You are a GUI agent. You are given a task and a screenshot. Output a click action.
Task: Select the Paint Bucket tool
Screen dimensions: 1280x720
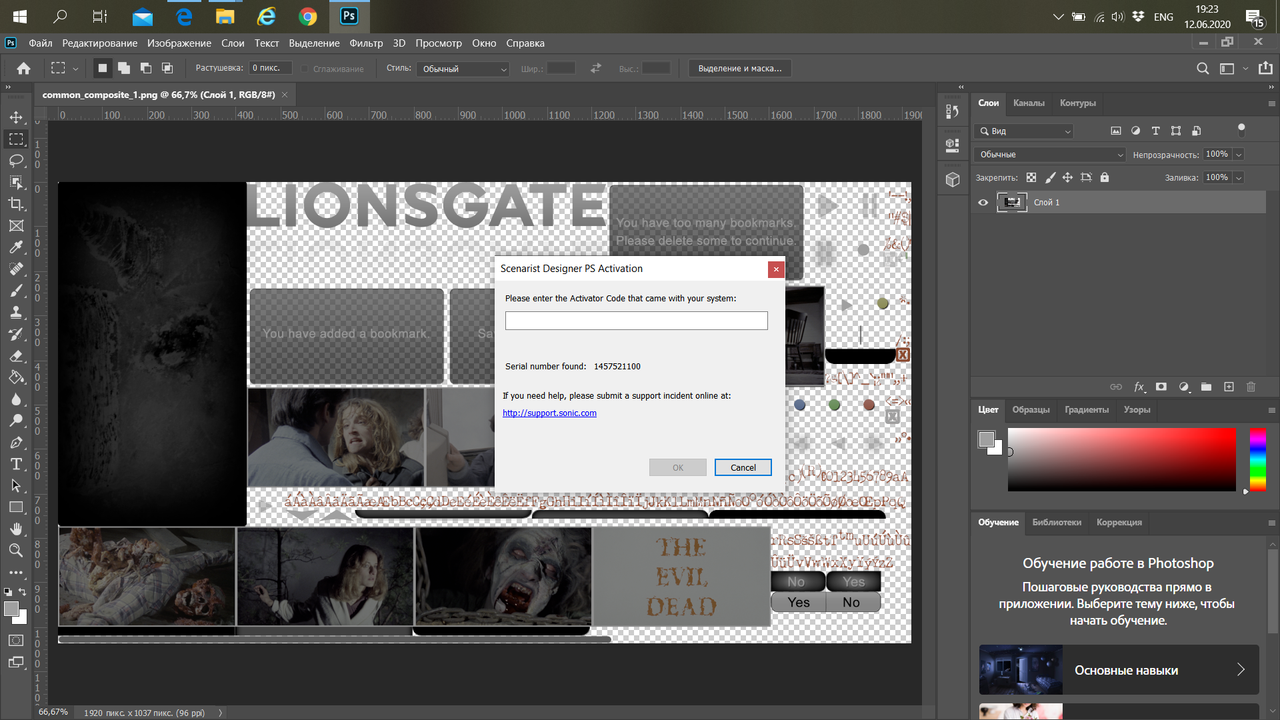click(x=16, y=377)
